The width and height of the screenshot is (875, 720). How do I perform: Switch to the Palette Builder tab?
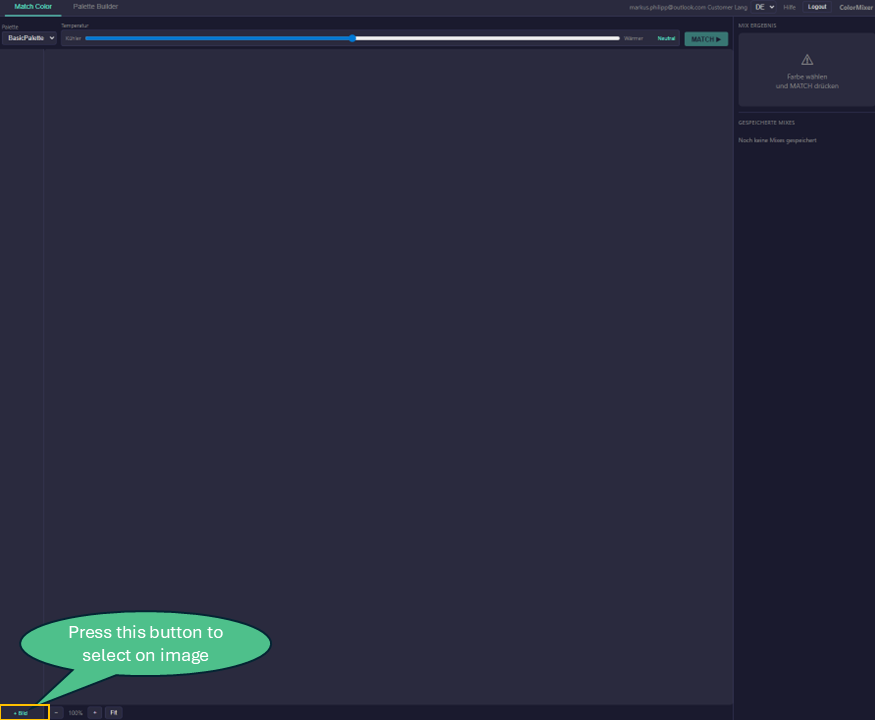coord(95,7)
